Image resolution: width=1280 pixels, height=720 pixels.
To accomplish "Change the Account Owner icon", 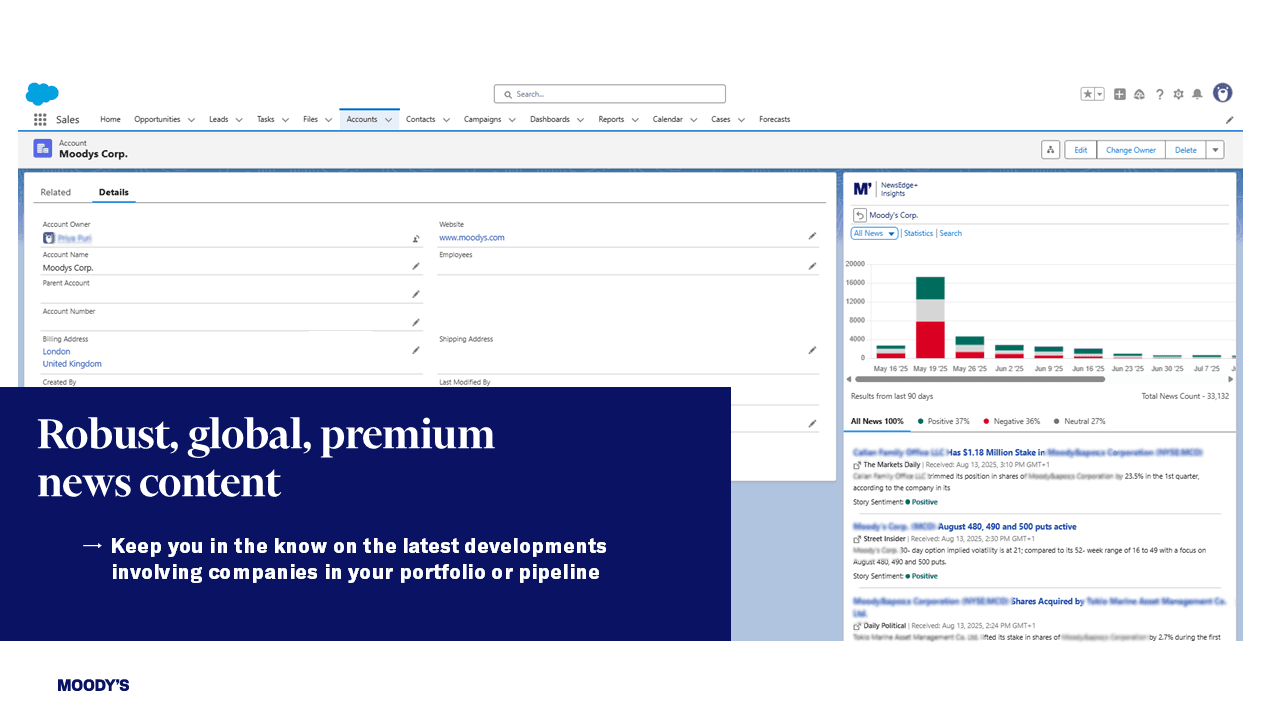I will [416, 239].
